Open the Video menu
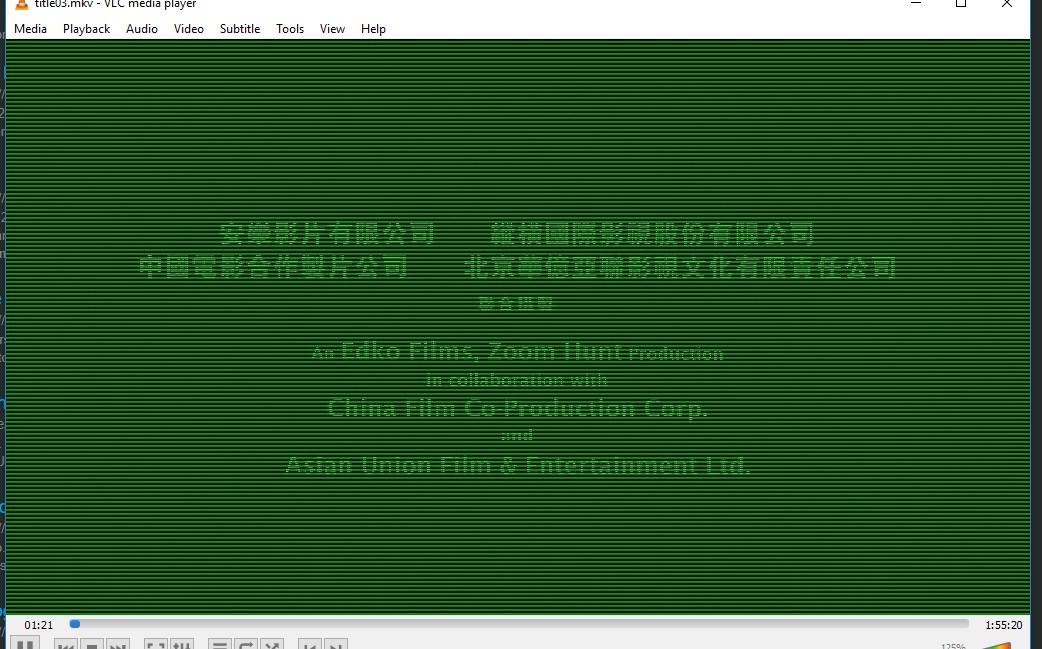1042x649 pixels. 189,29
